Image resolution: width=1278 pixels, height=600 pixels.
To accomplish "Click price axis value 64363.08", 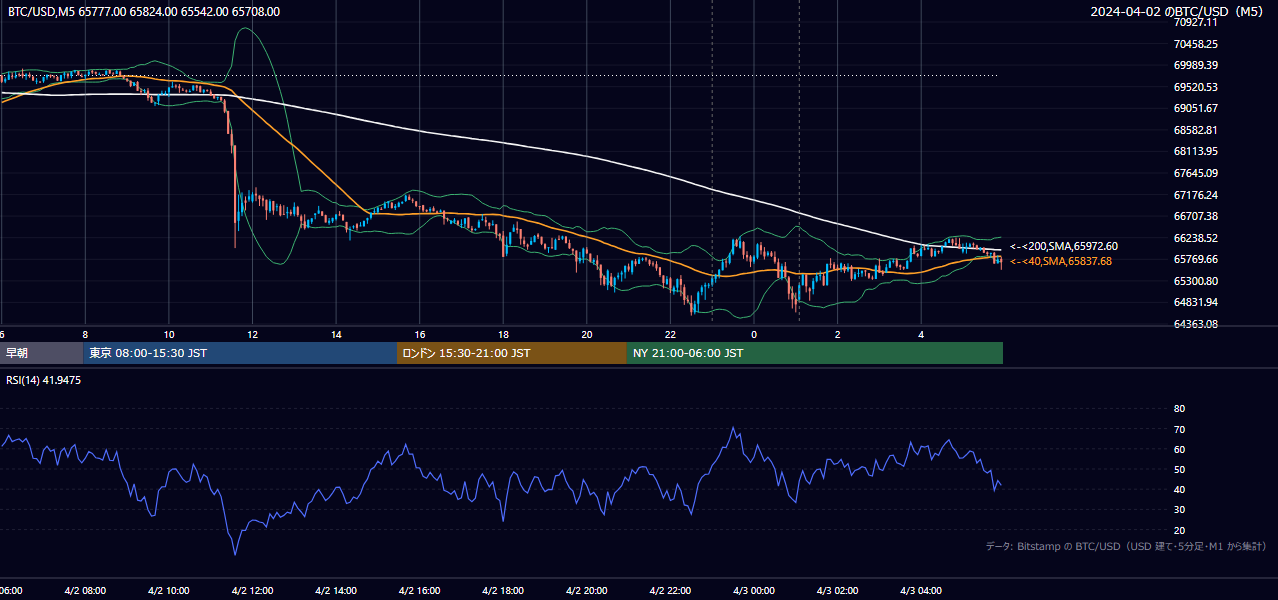I will point(1195,324).
